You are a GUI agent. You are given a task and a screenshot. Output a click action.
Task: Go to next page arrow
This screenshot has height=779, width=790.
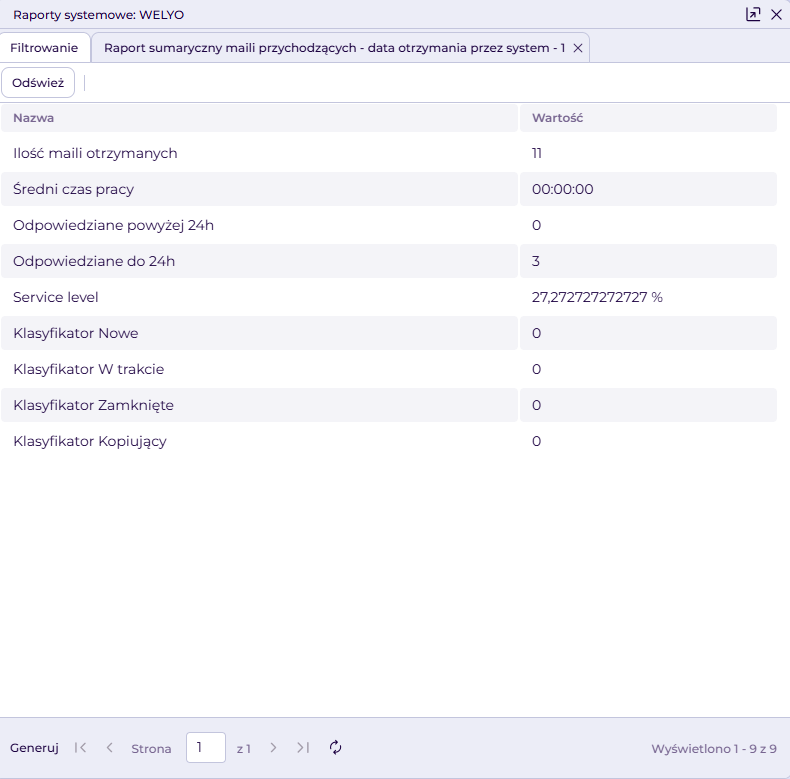point(273,748)
